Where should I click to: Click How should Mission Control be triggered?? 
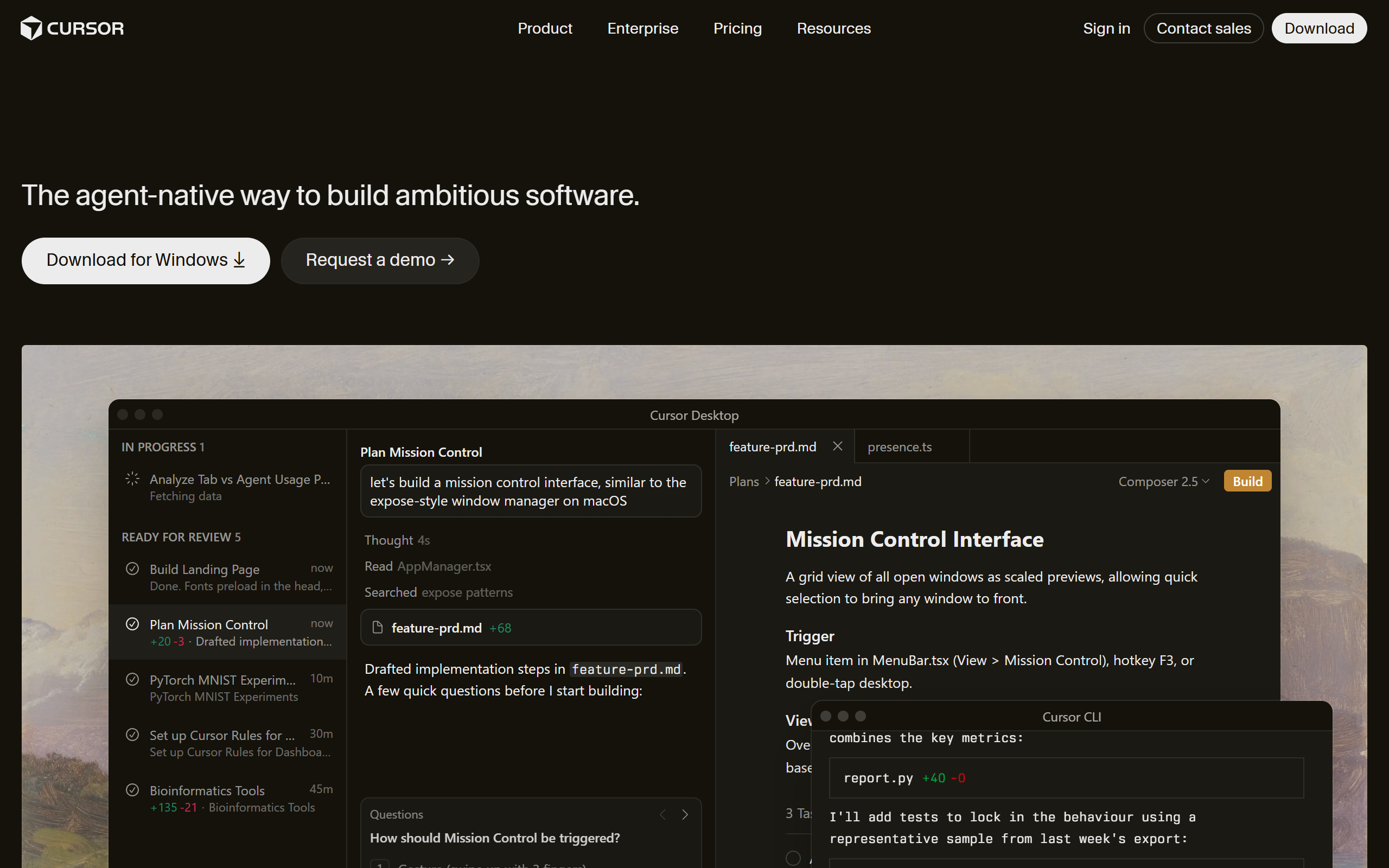tap(494, 838)
